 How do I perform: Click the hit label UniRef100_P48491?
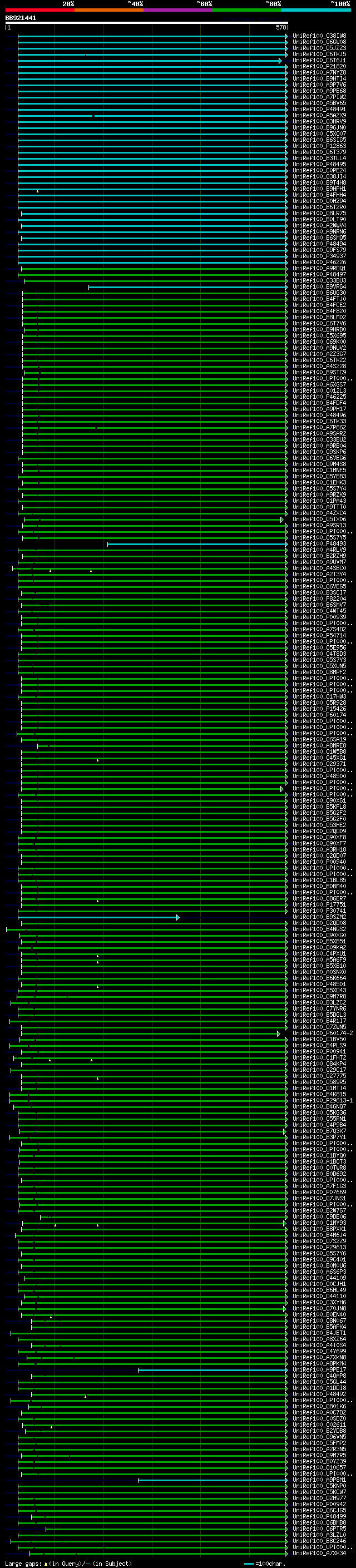tap(319, 110)
